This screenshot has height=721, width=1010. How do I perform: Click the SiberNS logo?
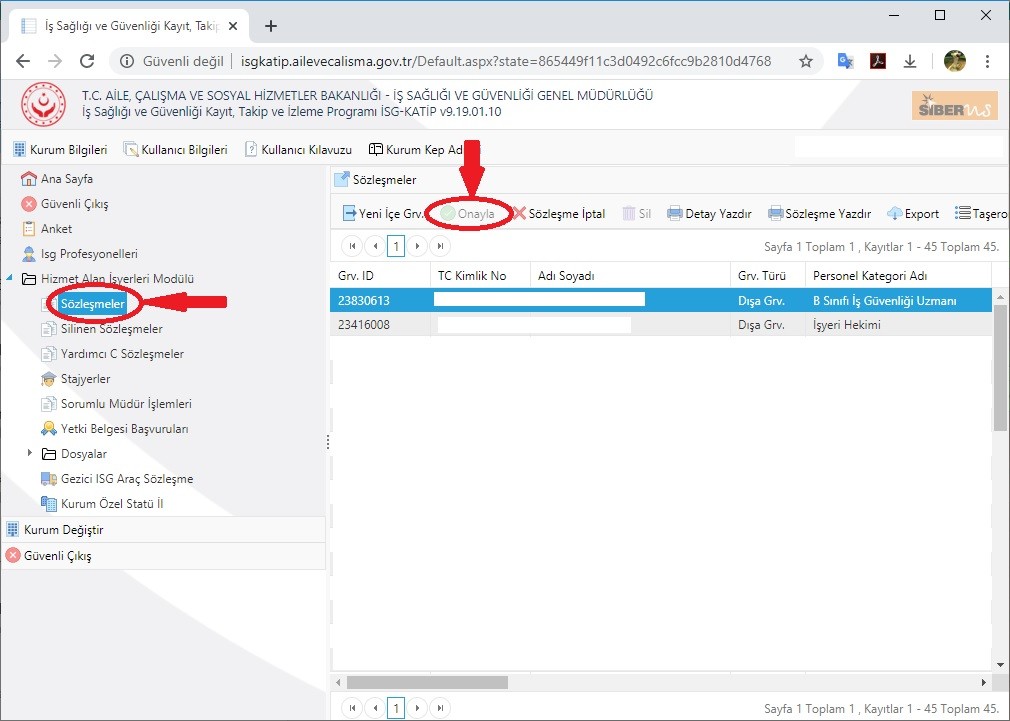tap(955, 106)
